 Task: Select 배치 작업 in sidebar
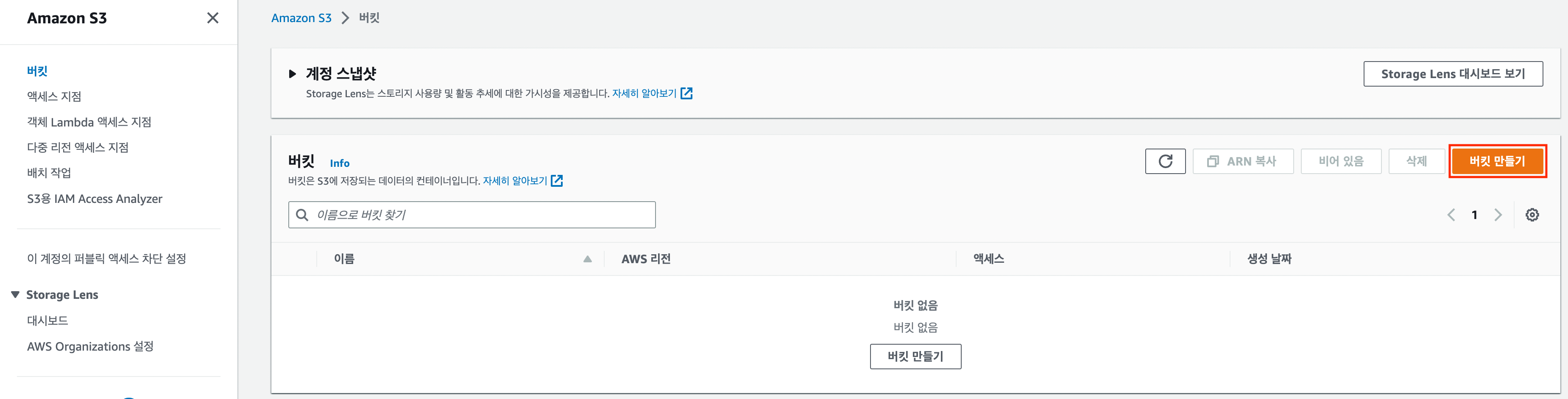point(49,173)
